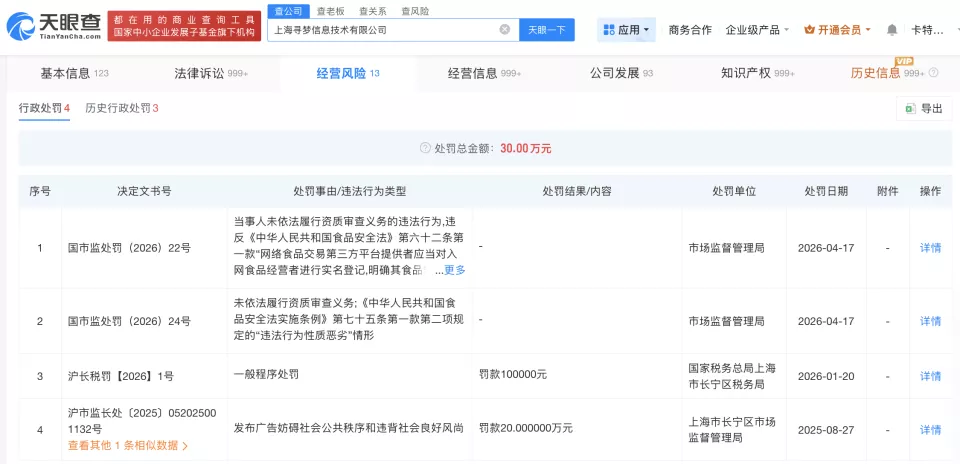
Task: Clear the search box with the X icon
Action: coord(505,30)
